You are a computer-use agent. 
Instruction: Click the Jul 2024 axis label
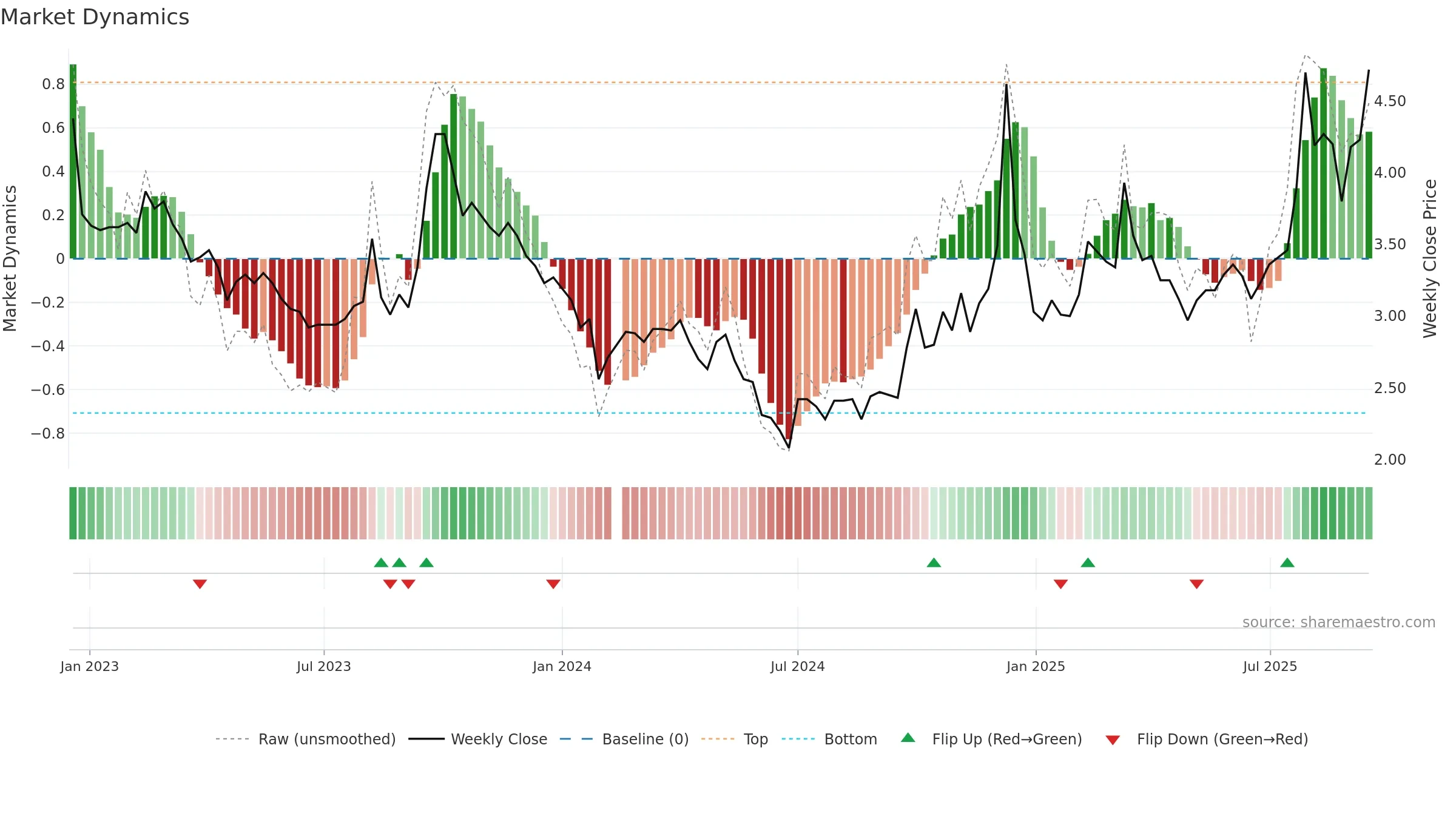coord(798,666)
